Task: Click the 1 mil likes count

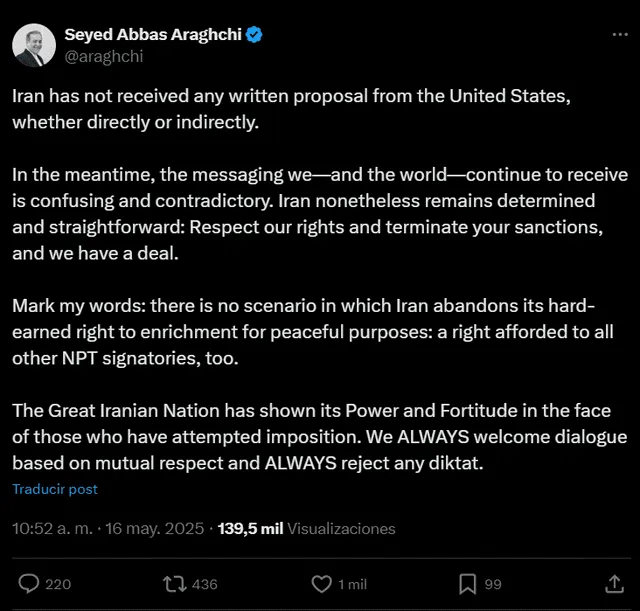Action: click(353, 584)
